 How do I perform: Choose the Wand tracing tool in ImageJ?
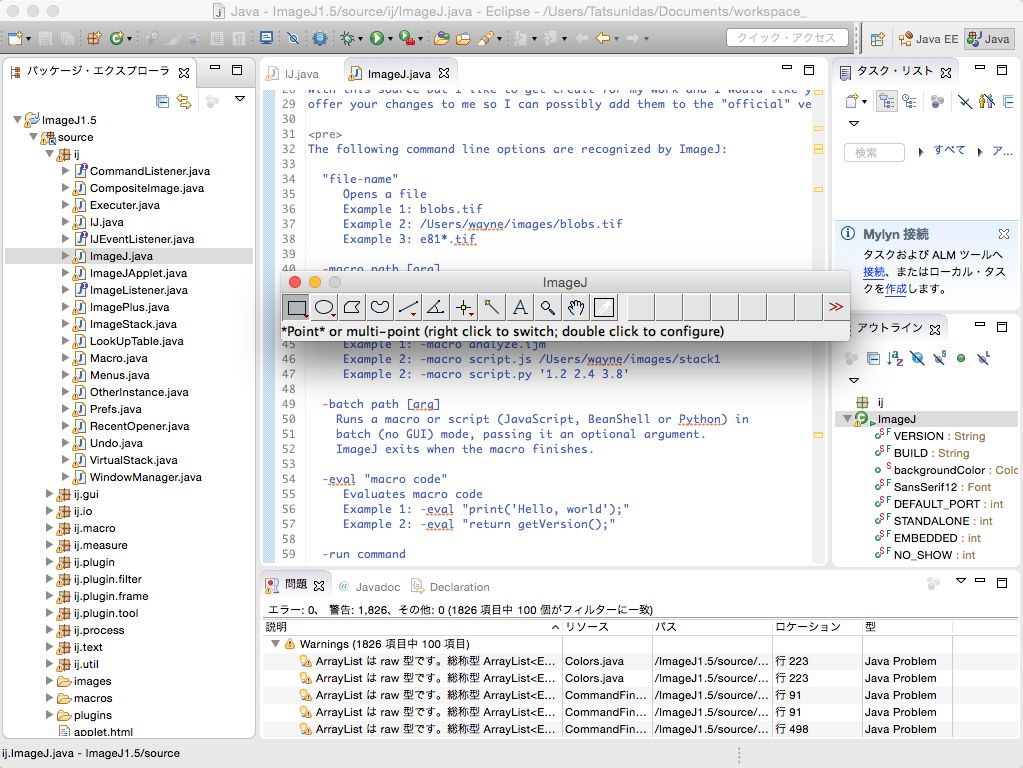pyautogui.click(x=492, y=307)
